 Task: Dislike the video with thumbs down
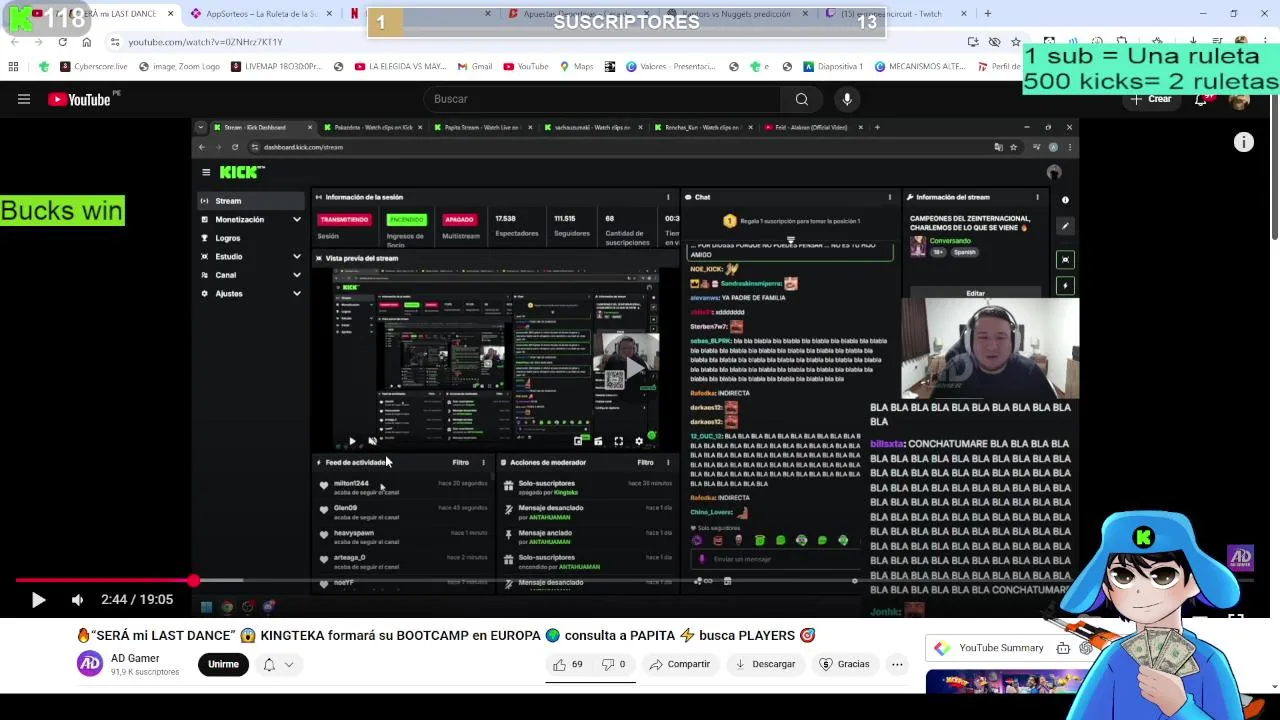(x=613, y=664)
